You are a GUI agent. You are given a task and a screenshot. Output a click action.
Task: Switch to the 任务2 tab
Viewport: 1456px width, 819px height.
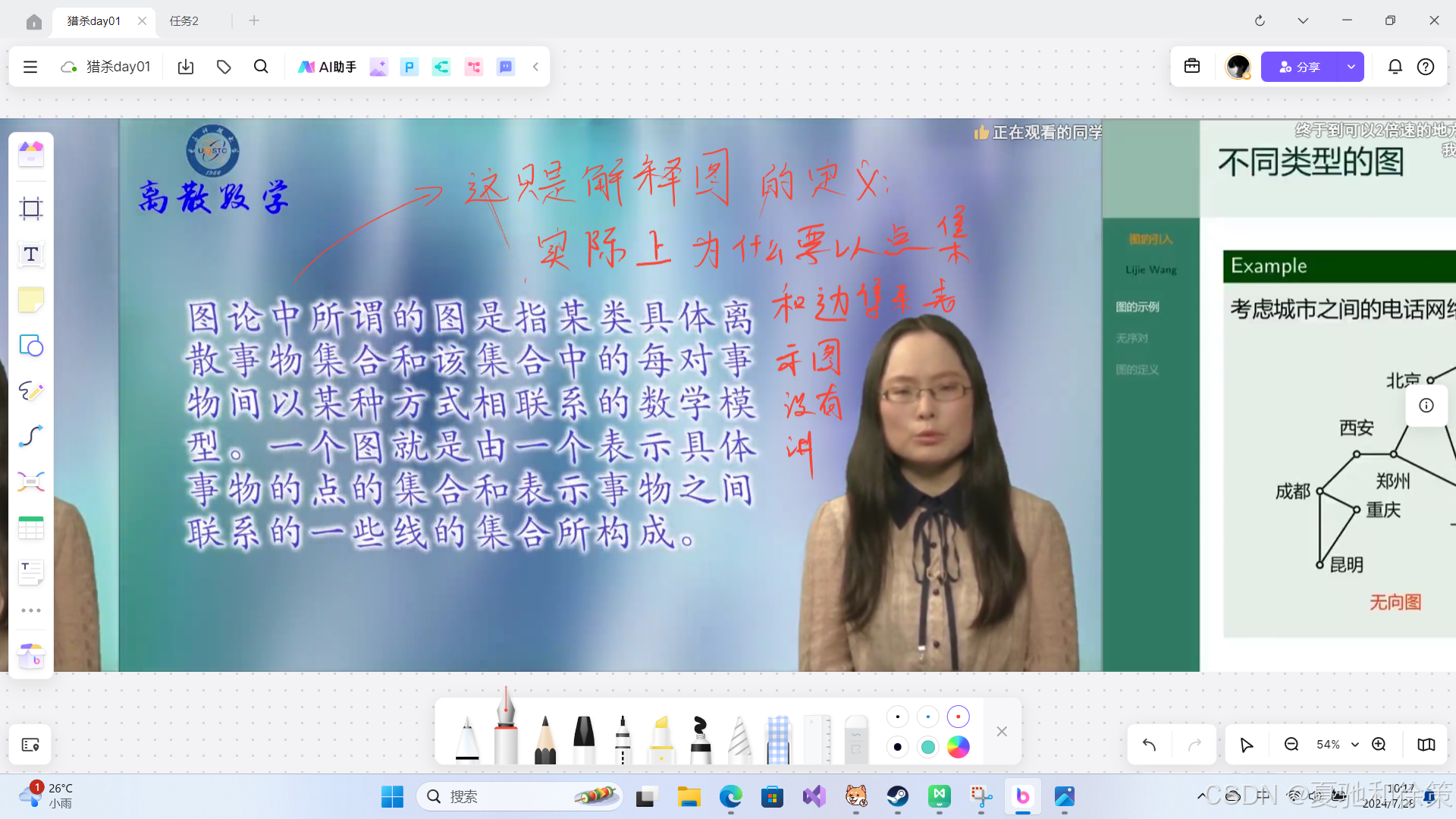184,20
